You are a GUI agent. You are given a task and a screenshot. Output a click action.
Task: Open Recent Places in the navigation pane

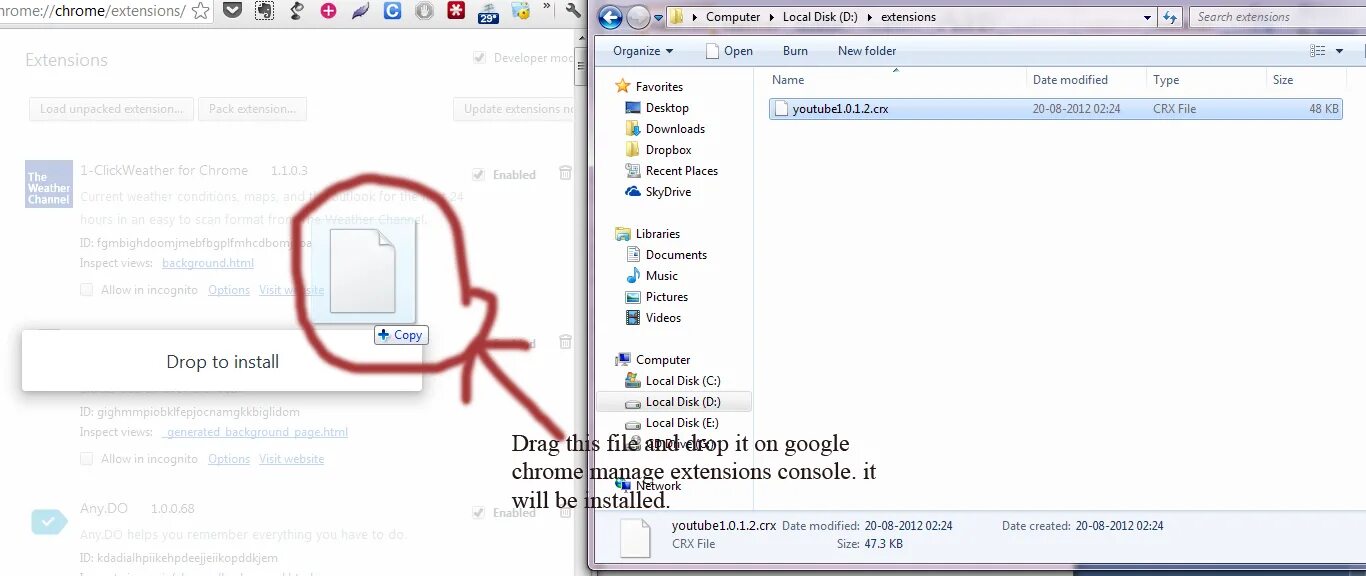click(x=671, y=171)
